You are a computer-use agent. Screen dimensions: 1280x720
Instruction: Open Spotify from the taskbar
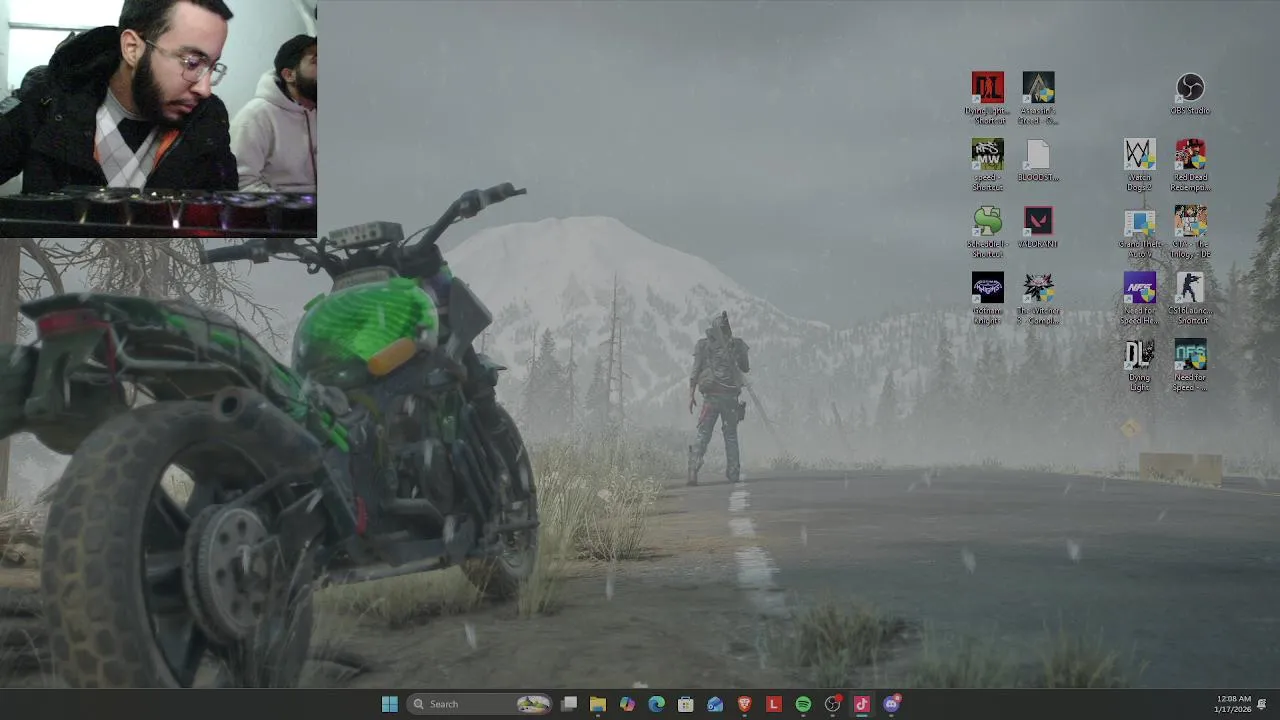[x=803, y=704]
